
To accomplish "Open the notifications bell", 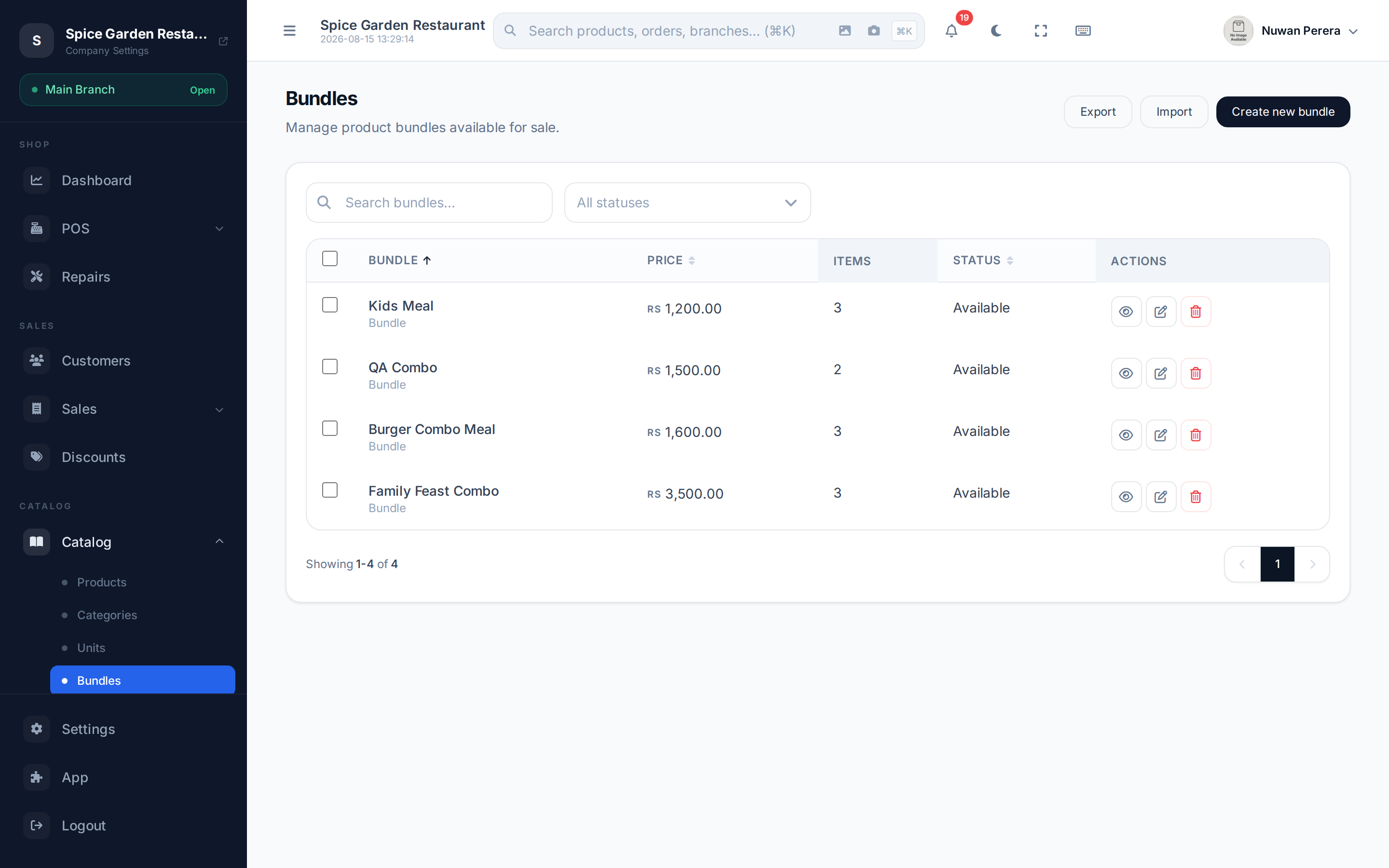I will pyautogui.click(x=951, y=30).
